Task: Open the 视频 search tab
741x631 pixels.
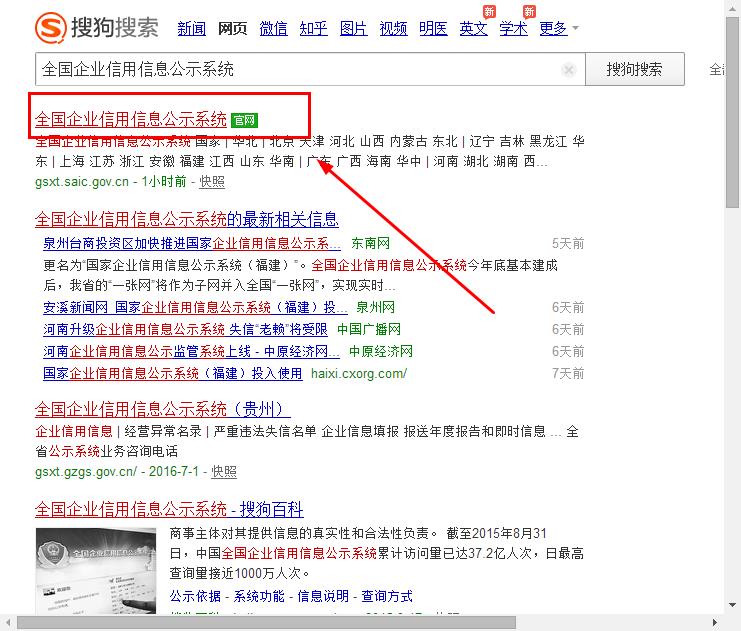Action: (x=393, y=28)
